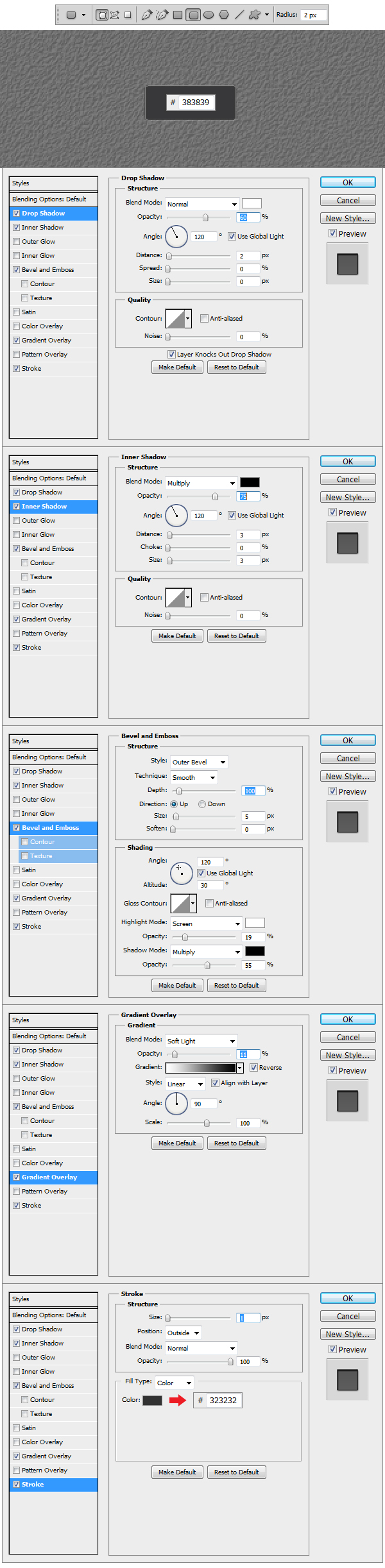Click OK in the Drop Shadow dialog

[348, 183]
